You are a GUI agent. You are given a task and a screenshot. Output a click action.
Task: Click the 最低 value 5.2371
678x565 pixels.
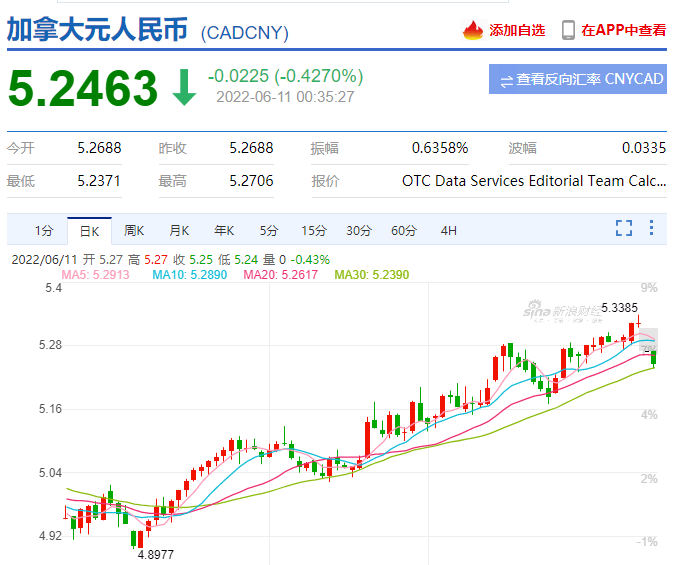99,181
